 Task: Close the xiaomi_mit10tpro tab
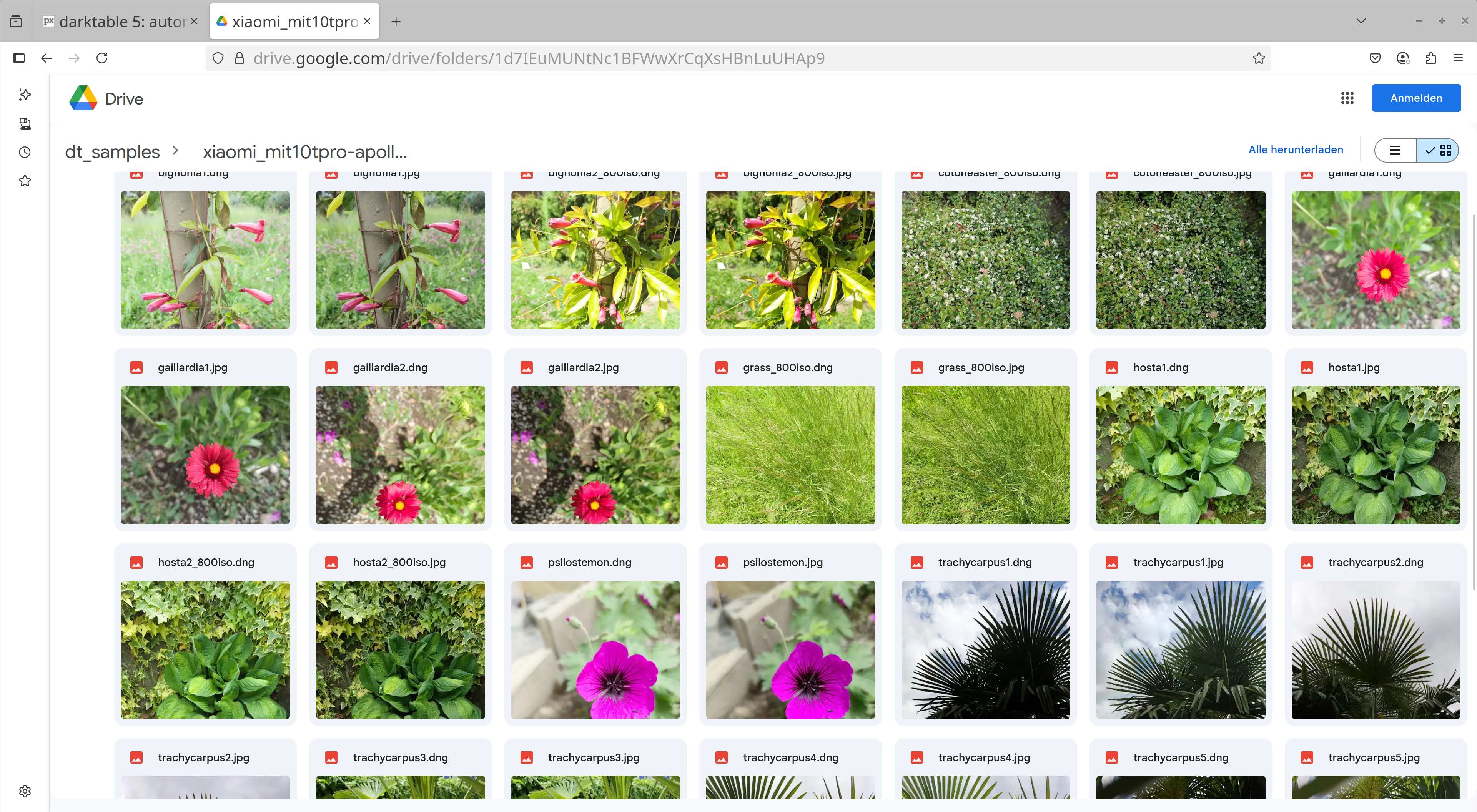[x=367, y=21]
